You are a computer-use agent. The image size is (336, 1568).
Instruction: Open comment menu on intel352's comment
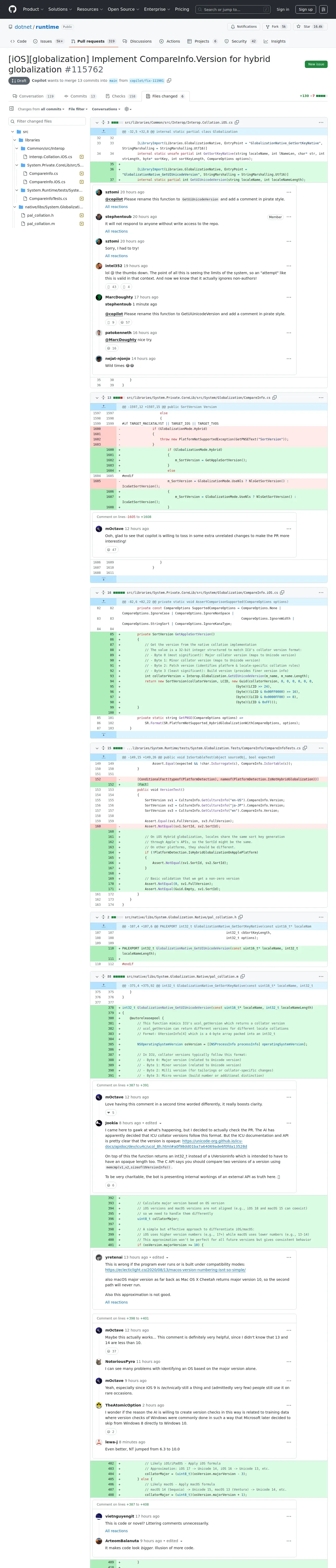click(289, 266)
